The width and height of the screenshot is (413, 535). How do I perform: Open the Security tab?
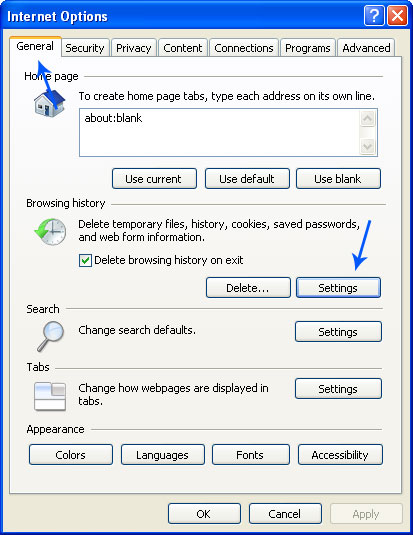point(85,48)
